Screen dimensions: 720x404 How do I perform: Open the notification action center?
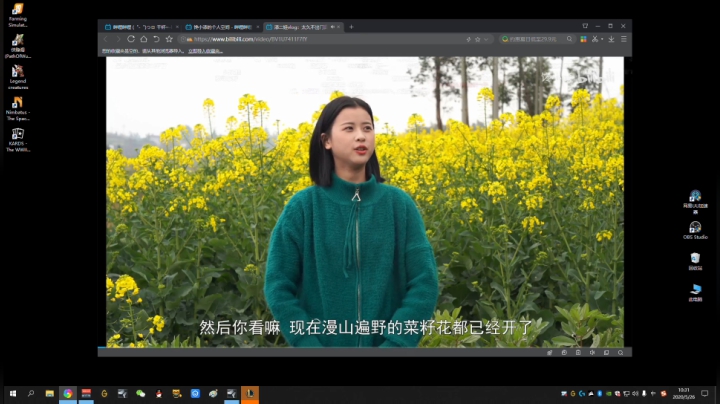(705, 393)
